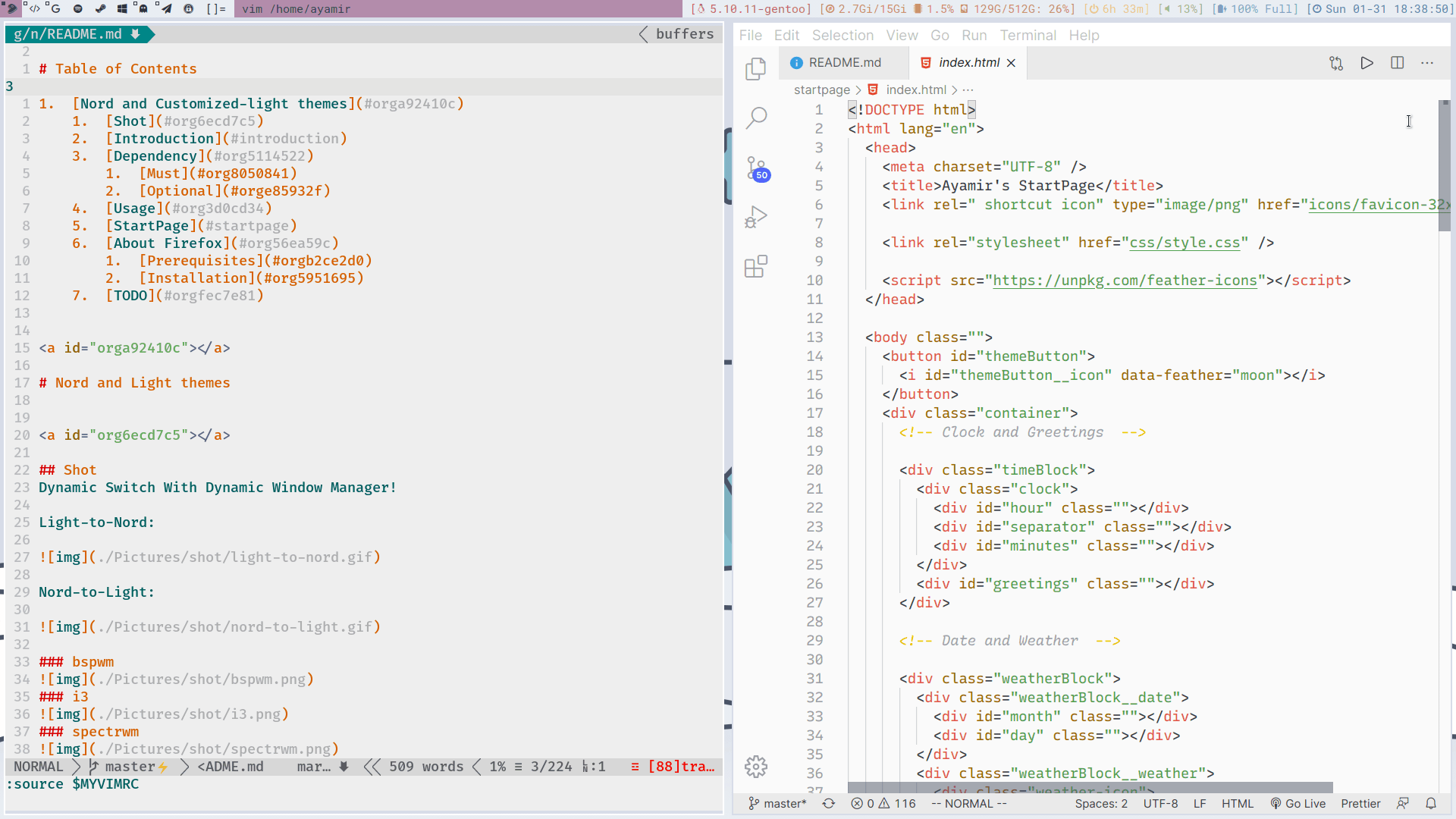Click the settings gear icon bottom left
This screenshot has height=819, width=1456.
(x=756, y=766)
